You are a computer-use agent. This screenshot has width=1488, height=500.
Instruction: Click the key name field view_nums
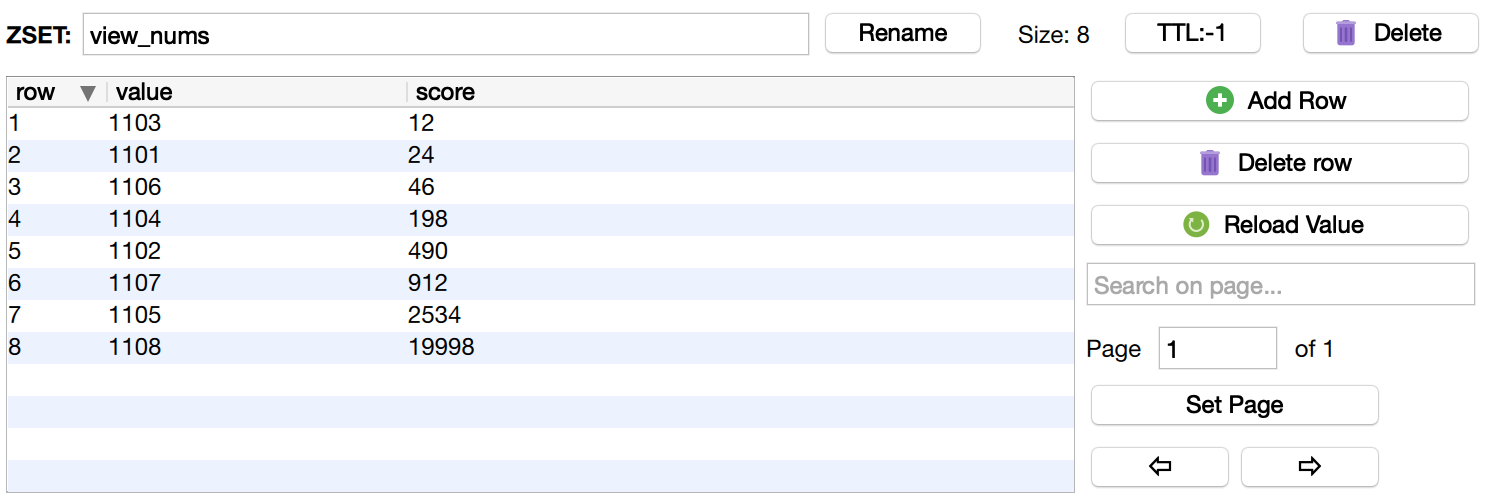pyautogui.click(x=445, y=35)
